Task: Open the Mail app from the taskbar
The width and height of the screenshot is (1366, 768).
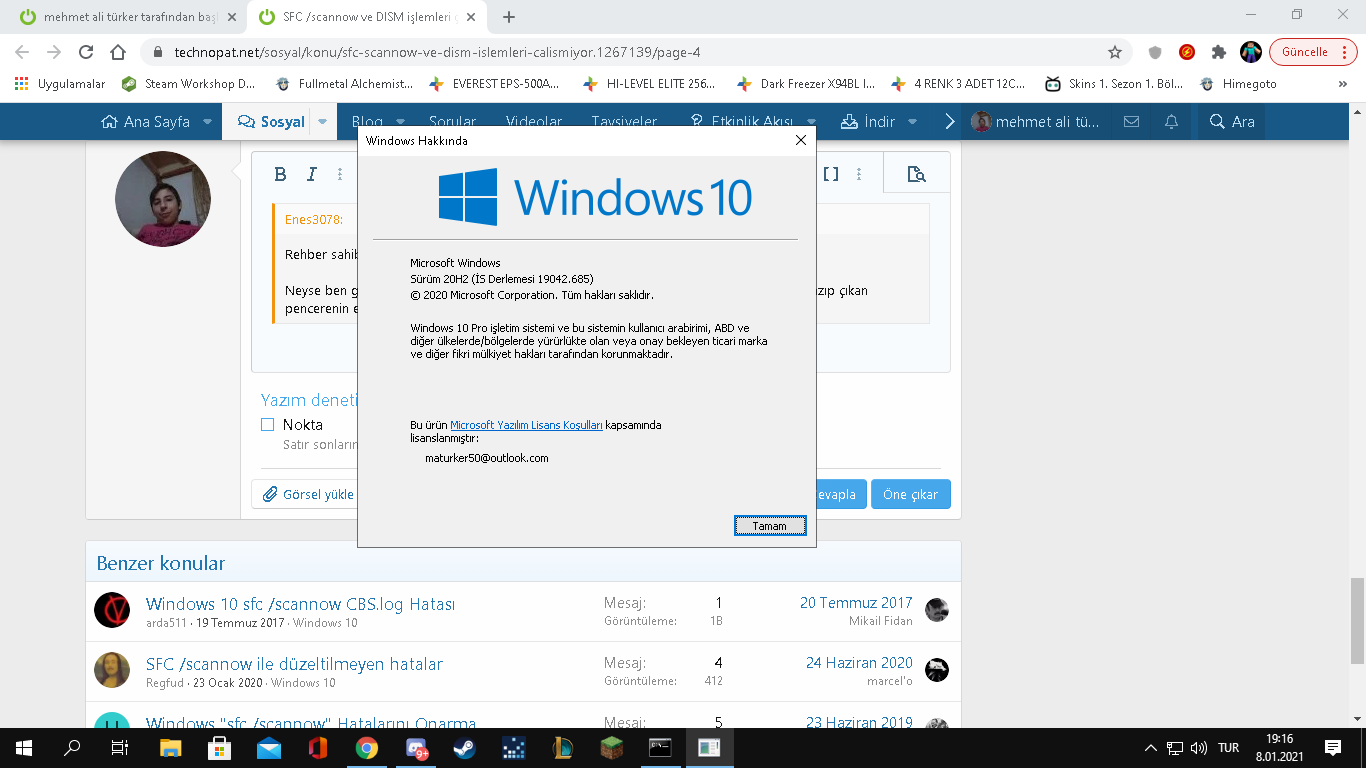Action: (269, 747)
